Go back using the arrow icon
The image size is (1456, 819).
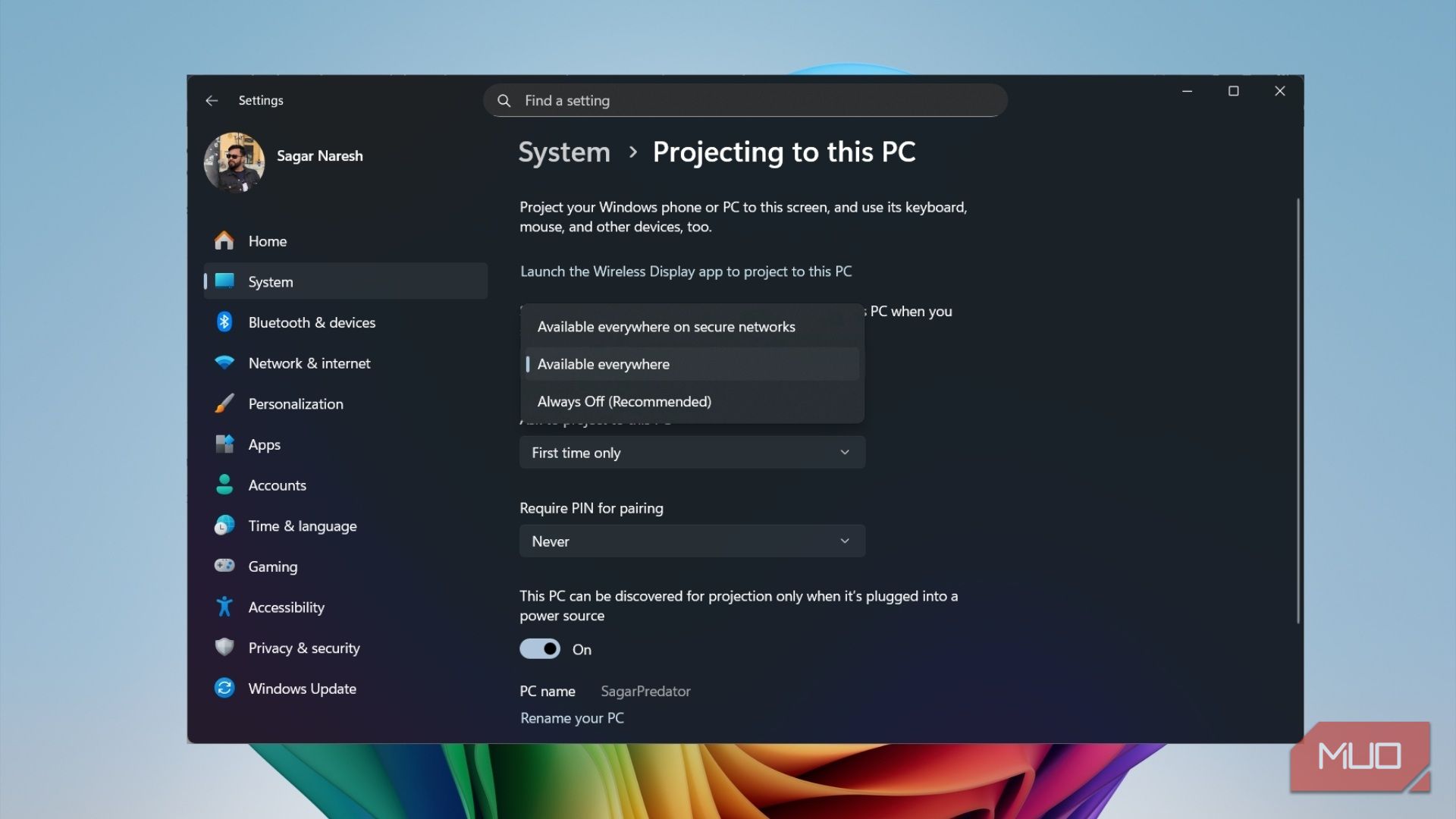212,100
